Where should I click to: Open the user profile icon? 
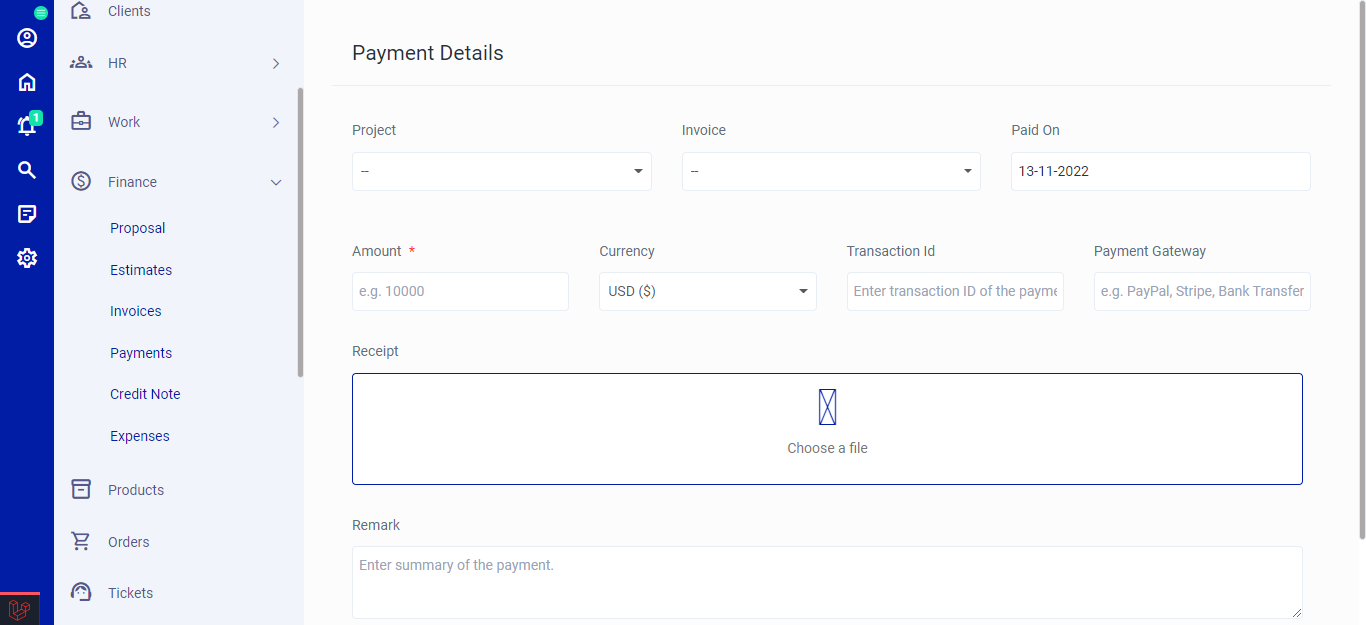(26, 37)
